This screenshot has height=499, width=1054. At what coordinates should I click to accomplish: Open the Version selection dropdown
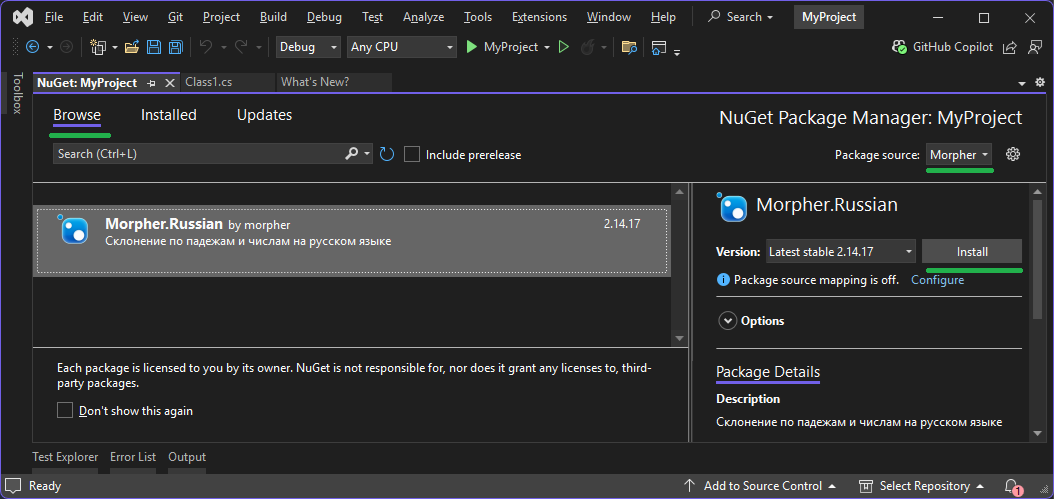pos(840,252)
